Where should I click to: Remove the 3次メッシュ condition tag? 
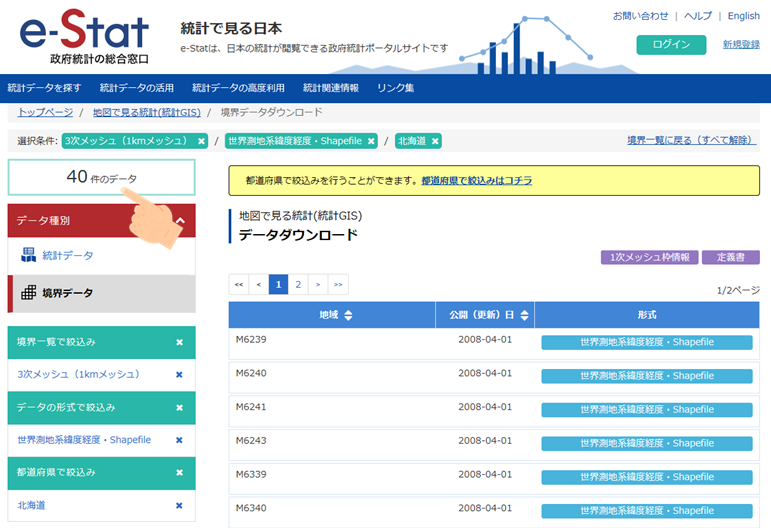pyautogui.click(x=201, y=141)
